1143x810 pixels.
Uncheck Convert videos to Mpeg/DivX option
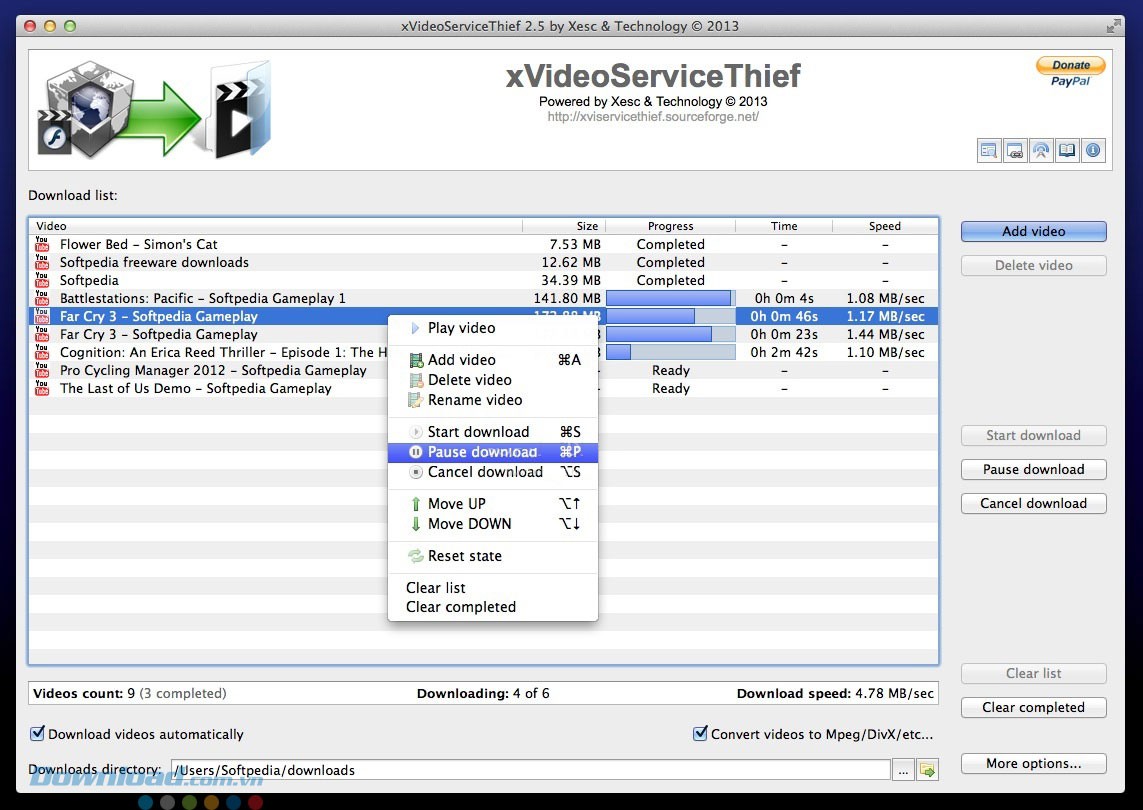click(700, 734)
